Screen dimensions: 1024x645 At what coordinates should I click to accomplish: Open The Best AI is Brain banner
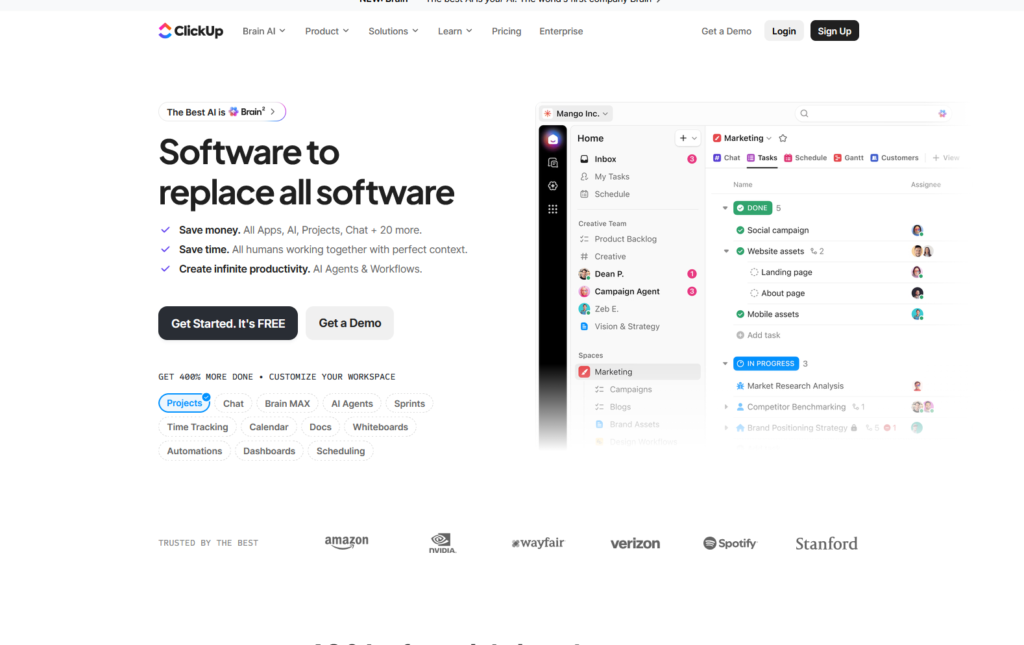(x=222, y=112)
